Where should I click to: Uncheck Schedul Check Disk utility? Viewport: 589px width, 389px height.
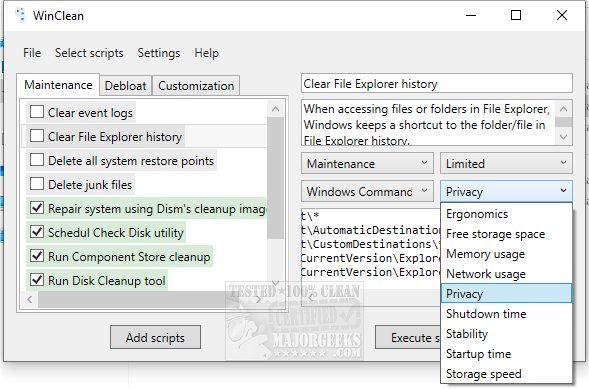37,232
